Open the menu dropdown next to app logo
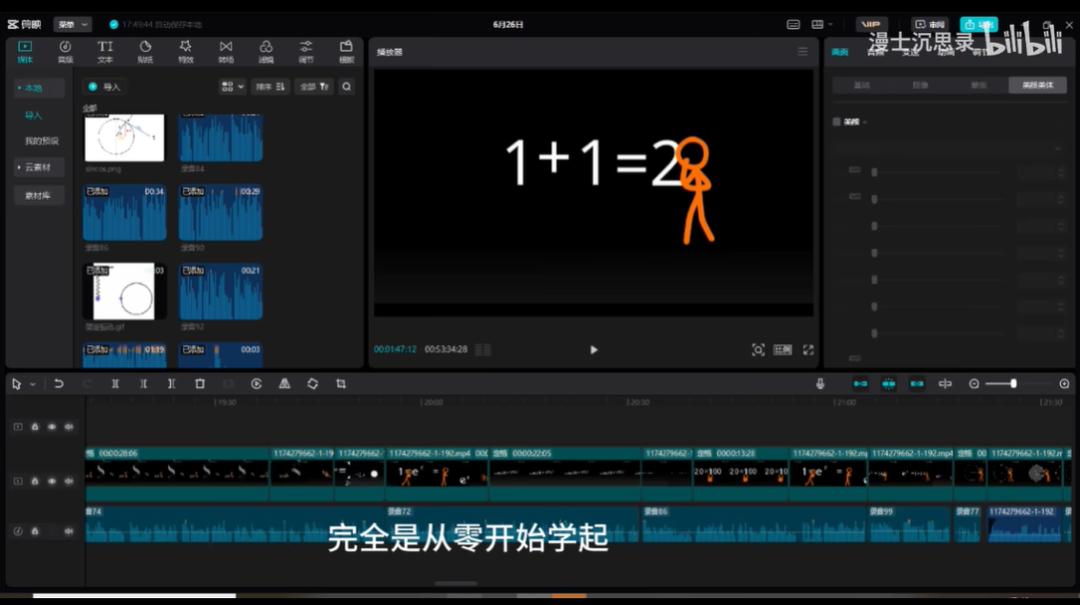 [x=72, y=24]
